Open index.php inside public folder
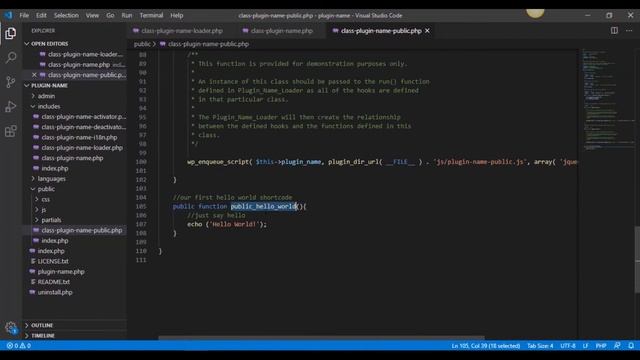The height and width of the screenshot is (360, 640). (55, 240)
